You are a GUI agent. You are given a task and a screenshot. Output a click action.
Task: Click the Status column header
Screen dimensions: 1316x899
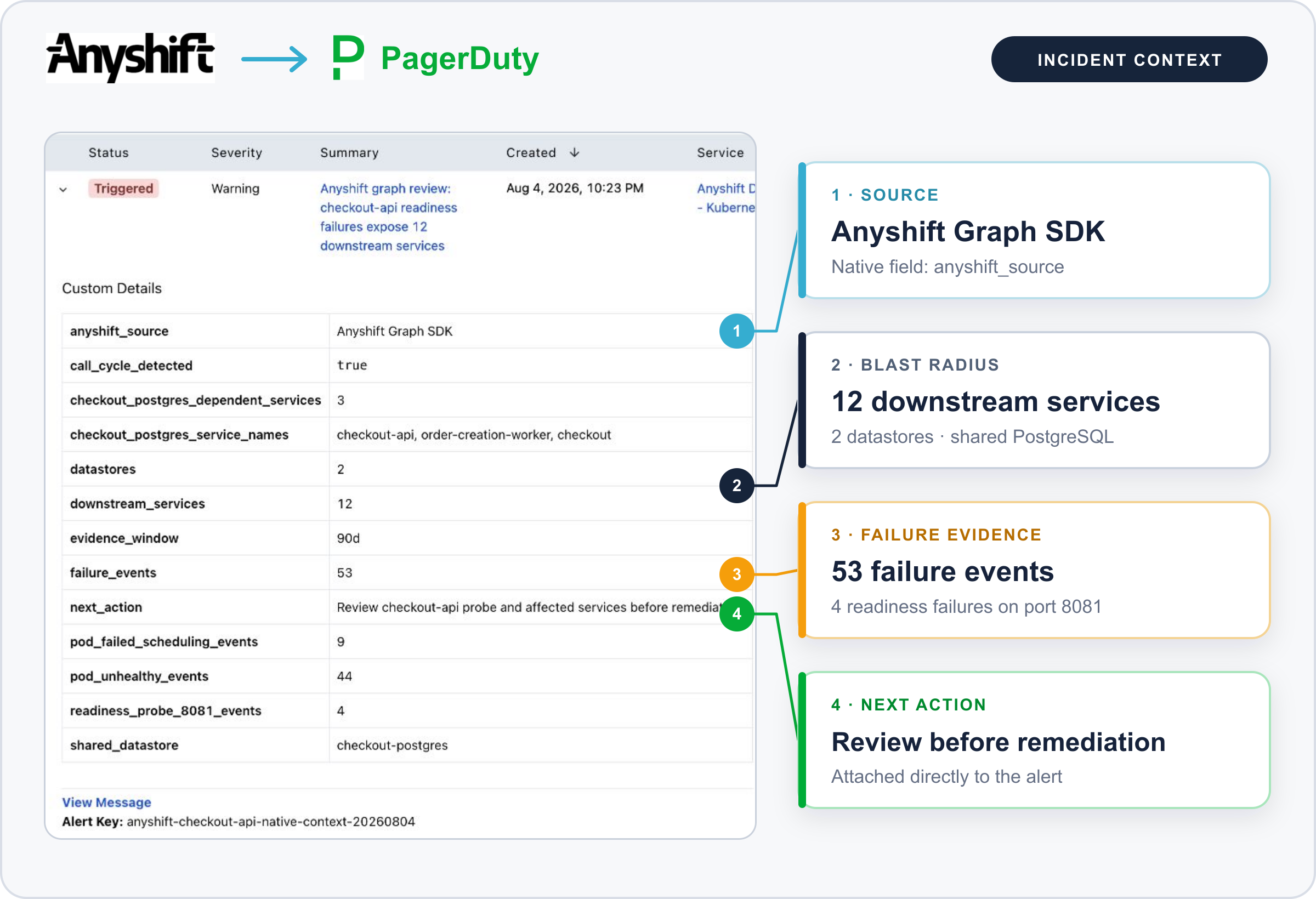pos(108,153)
